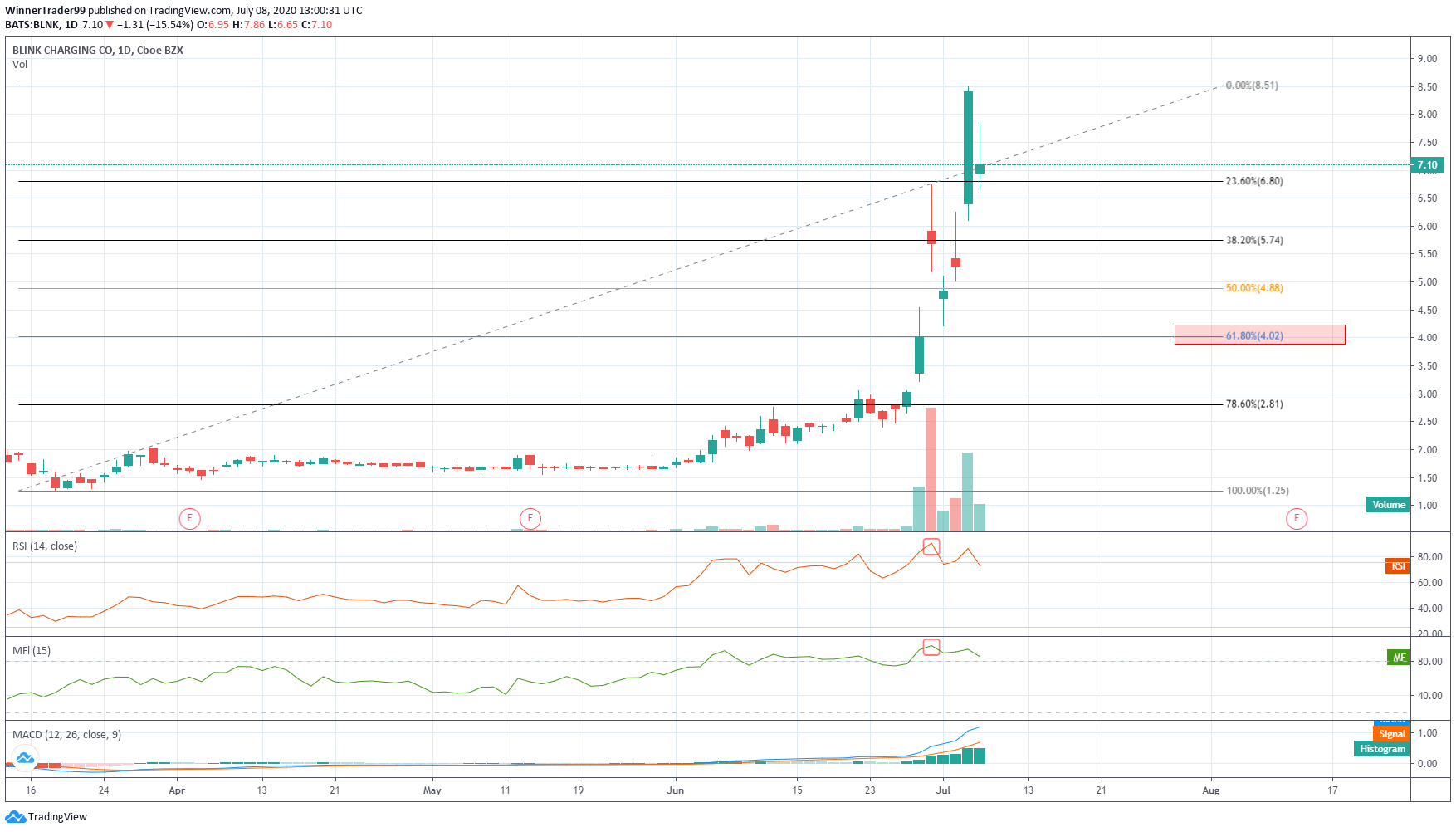The image size is (1456, 832).
Task: Click the red square marker on MFI peak
Action: [x=931, y=647]
